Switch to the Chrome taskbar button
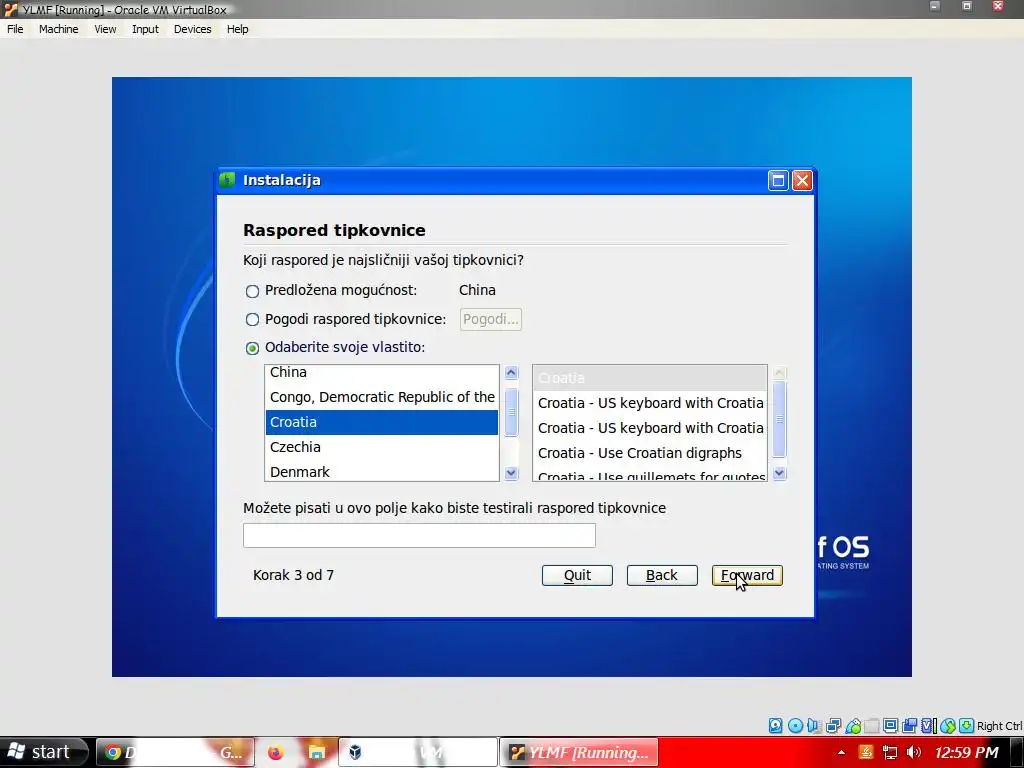 pyautogui.click(x=175, y=752)
